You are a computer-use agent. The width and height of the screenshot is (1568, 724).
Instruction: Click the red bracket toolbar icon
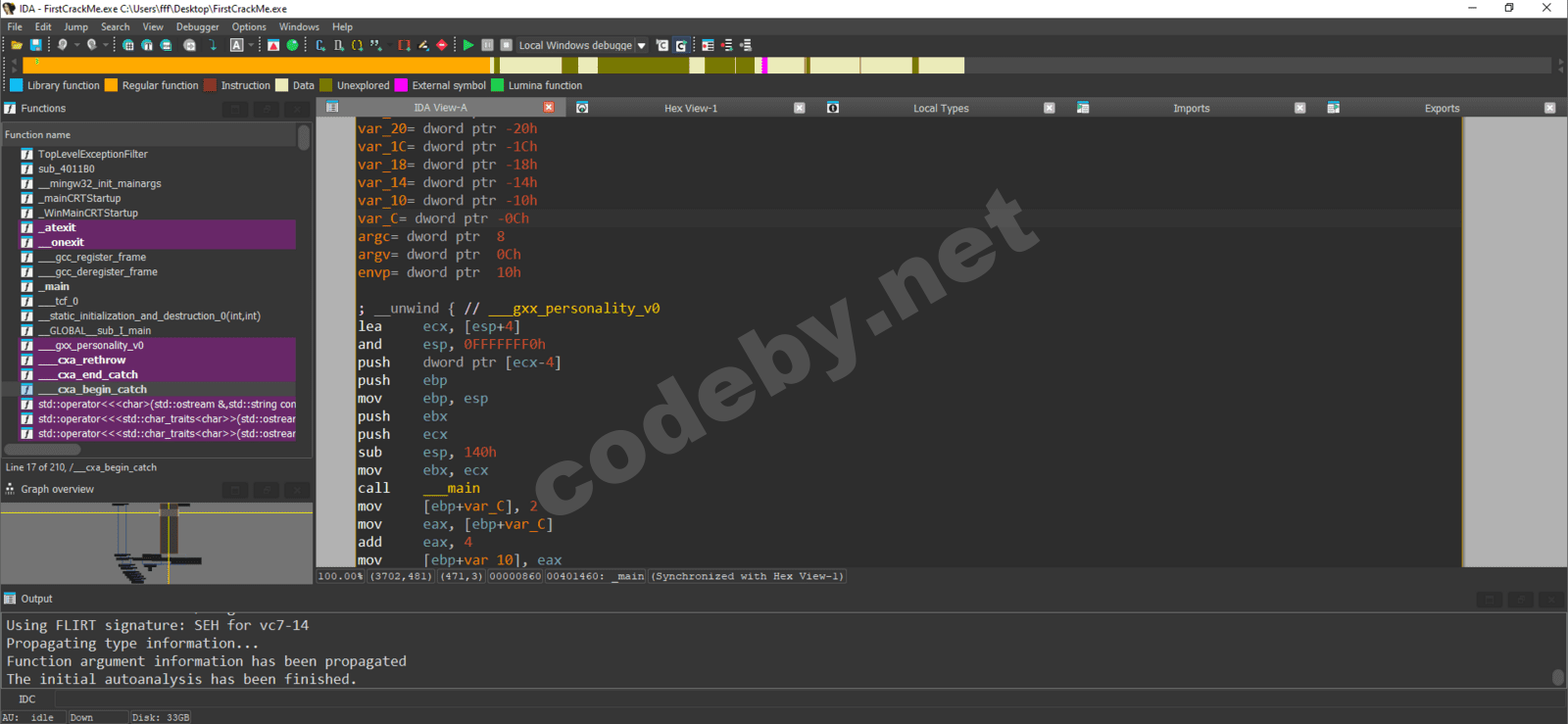click(x=404, y=45)
